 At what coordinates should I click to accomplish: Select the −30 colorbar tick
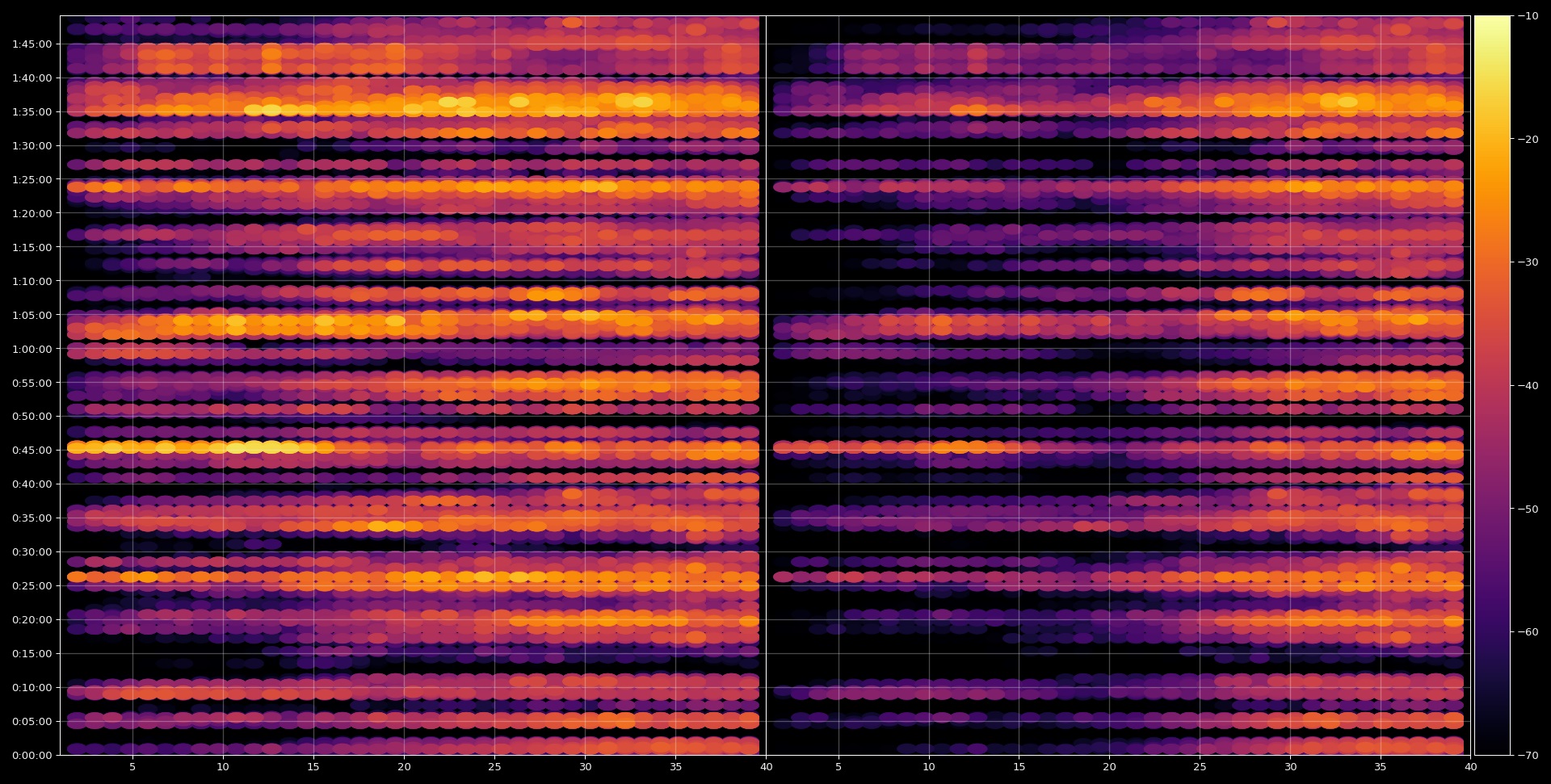1528,262
